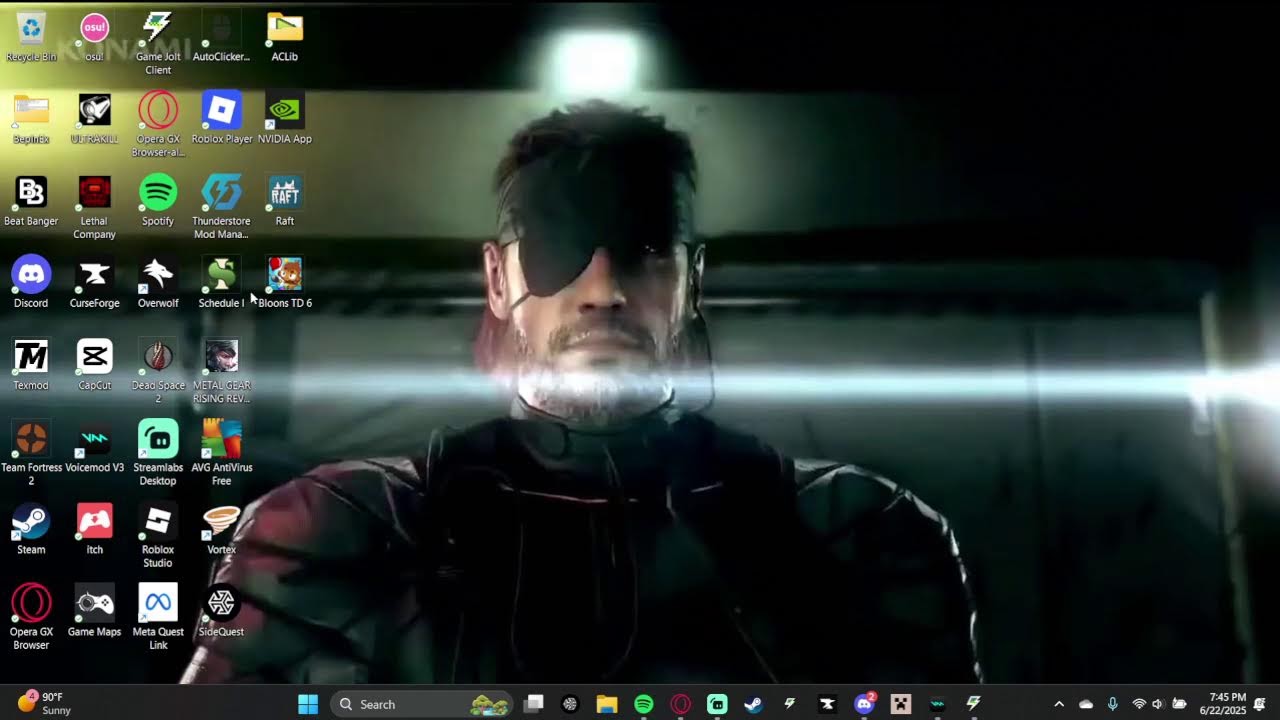This screenshot has width=1280, height=720.
Task: Select the Spotify desktop icon
Action: (x=158, y=200)
